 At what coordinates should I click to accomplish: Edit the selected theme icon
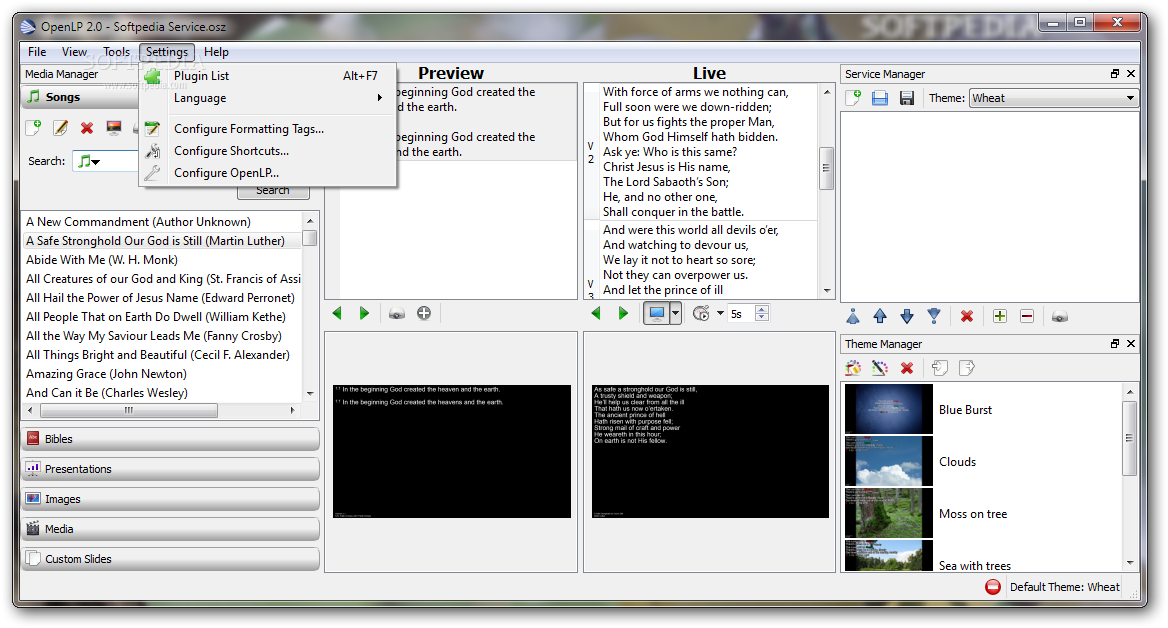(x=880, y=368)
